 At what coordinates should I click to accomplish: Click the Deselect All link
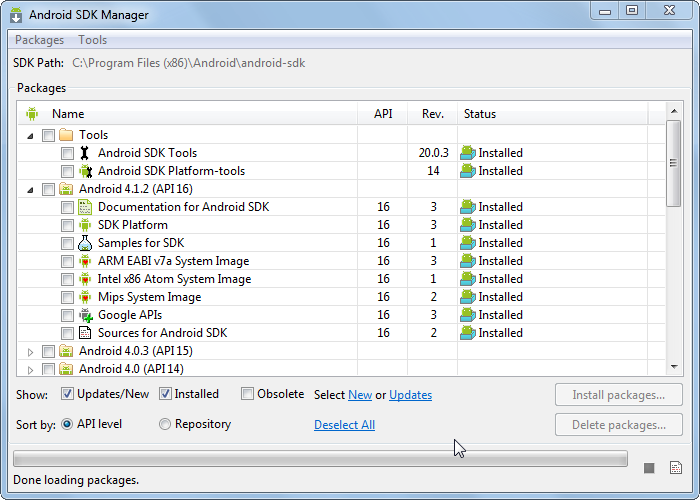[x=344, y=425]
